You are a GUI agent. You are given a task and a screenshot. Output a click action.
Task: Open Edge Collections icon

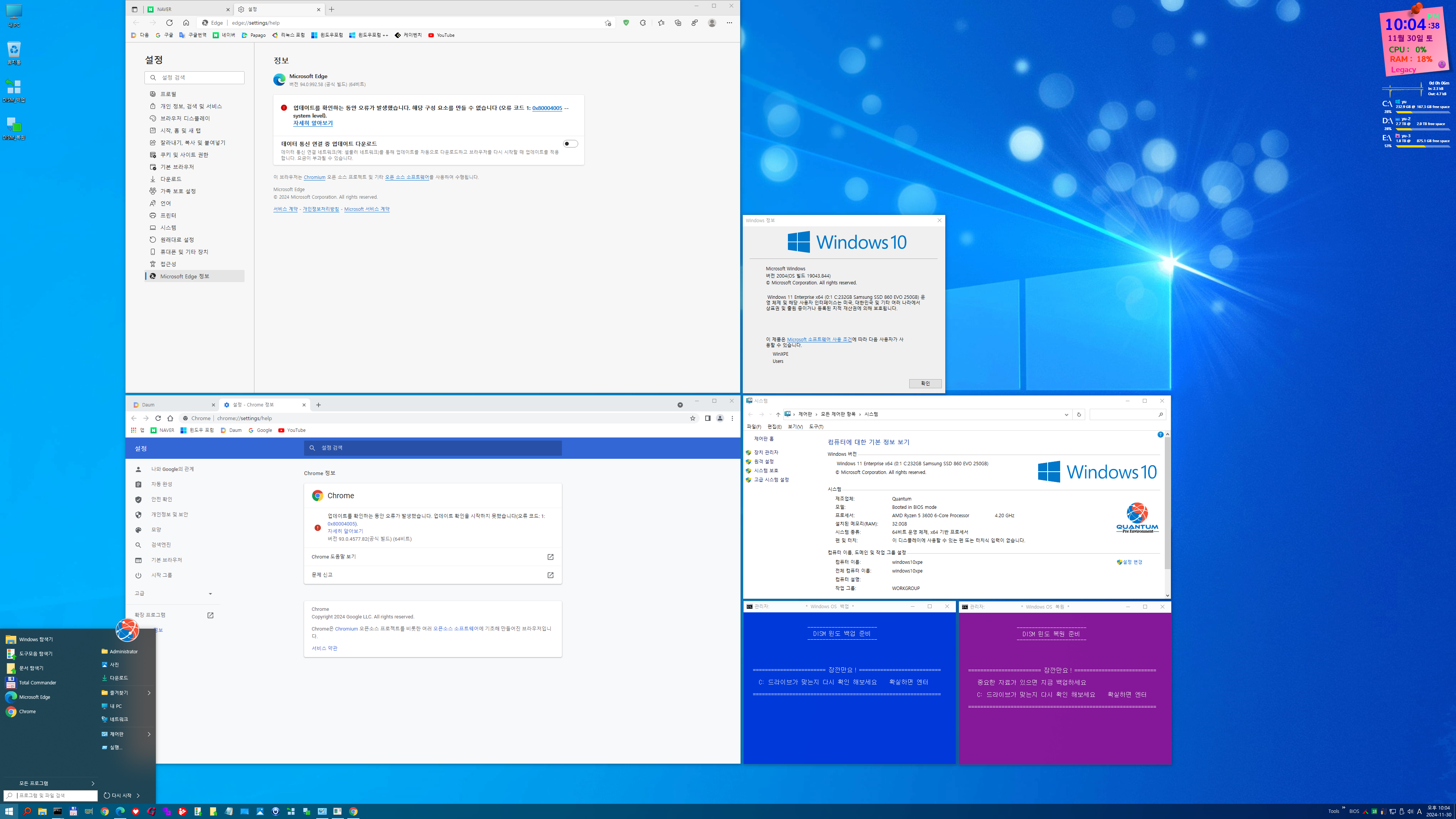tap(678, 23)
